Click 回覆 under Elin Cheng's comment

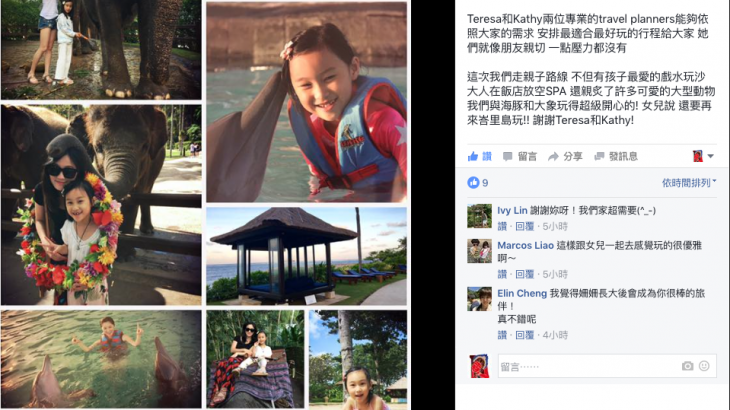click(525, 335)
